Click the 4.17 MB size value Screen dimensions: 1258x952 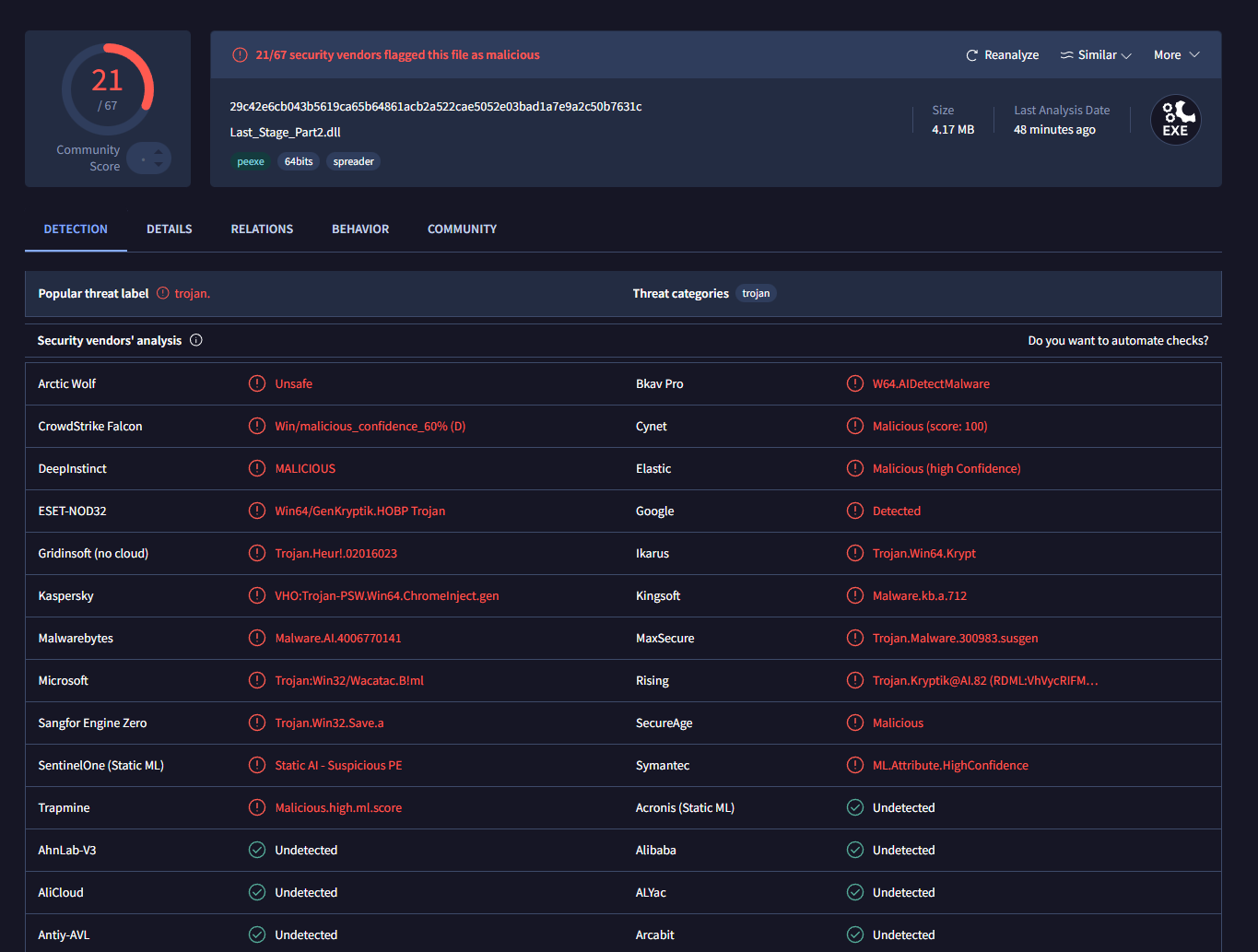point(953,129)
